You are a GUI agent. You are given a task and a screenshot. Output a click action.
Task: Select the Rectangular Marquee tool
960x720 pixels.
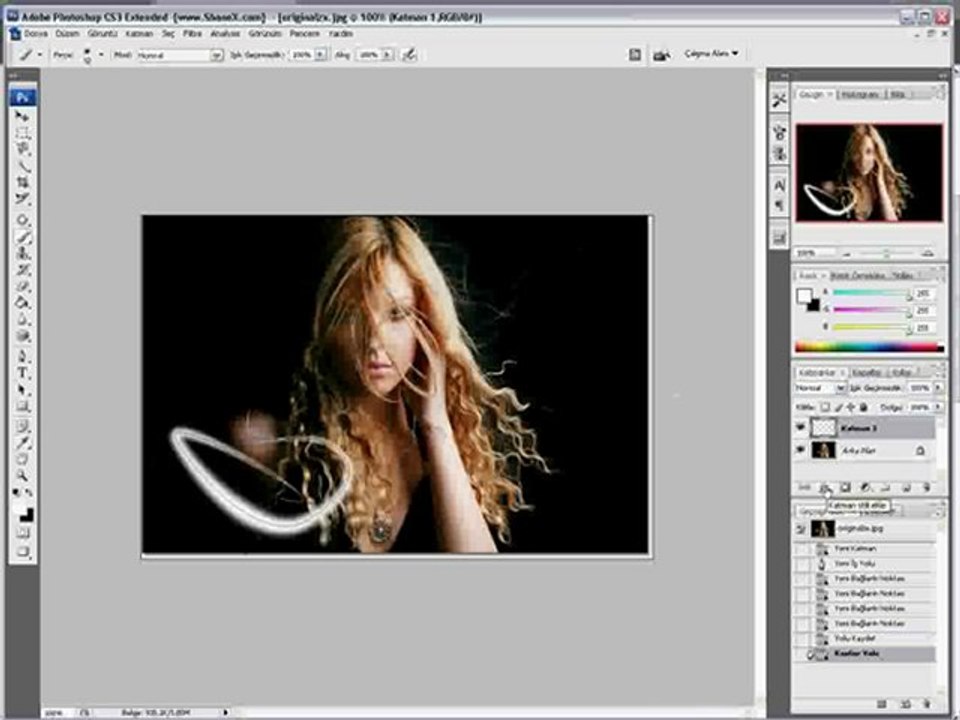tap(22, 133)
